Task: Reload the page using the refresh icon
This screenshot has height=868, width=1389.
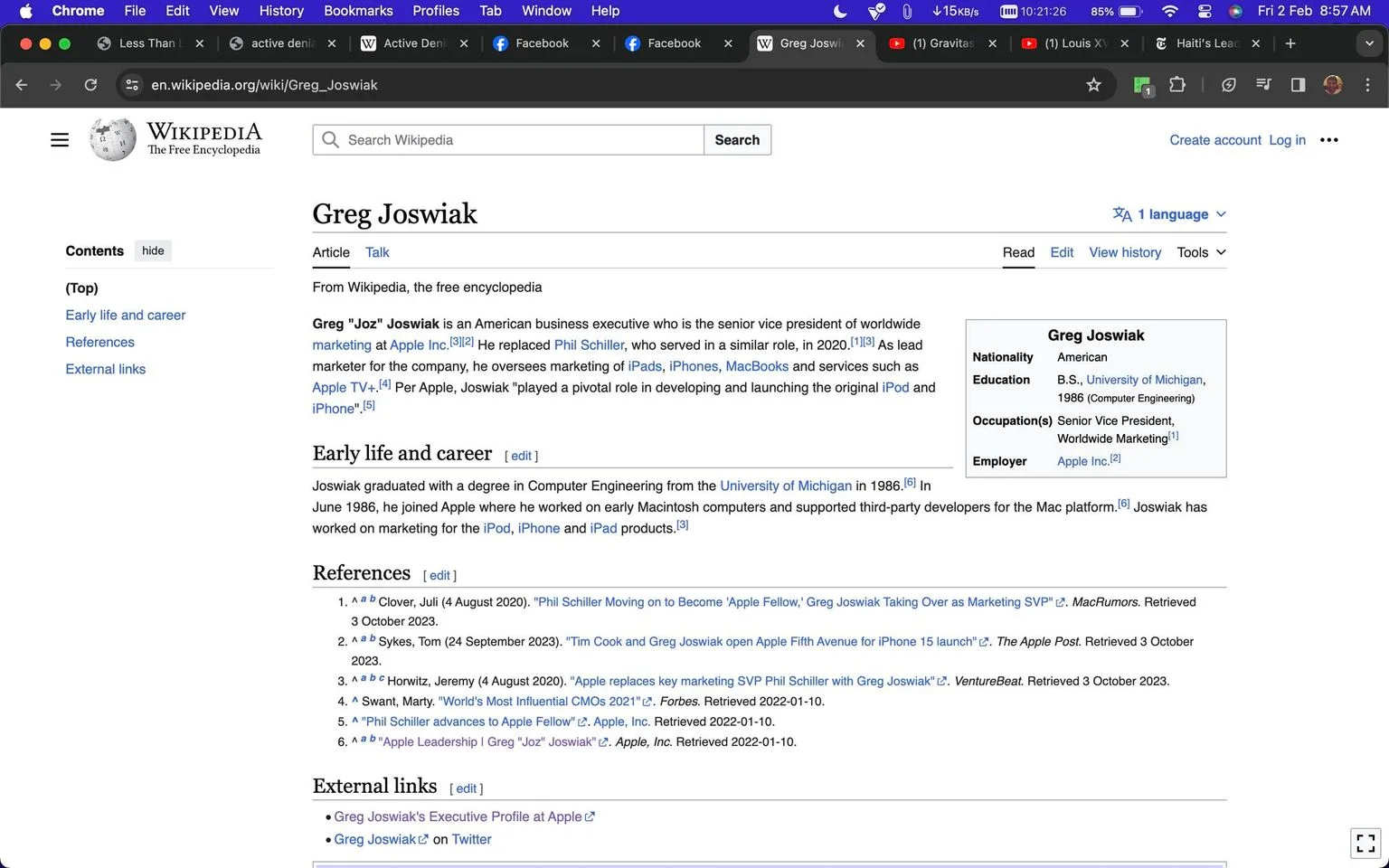Action: (90, 85)
